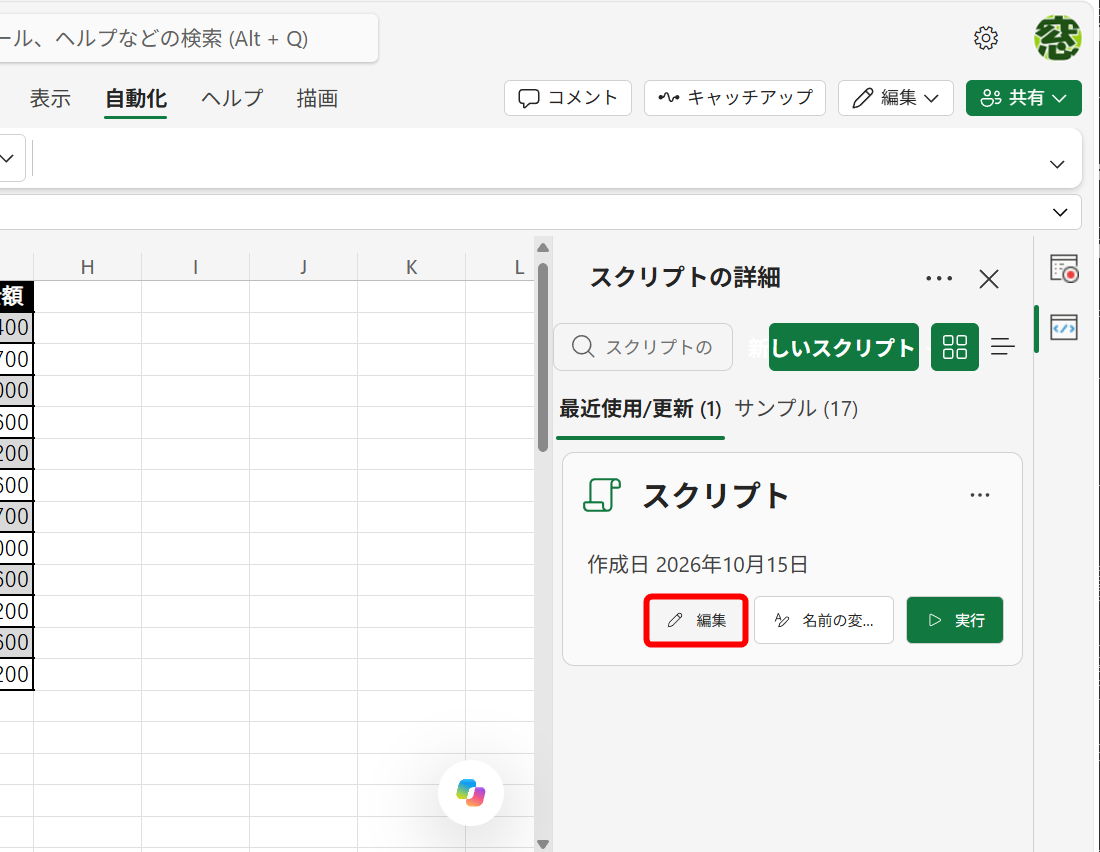Screen dimensions: 1100x852
Task: Open the settings gear icon
Action: tap(986, 38)
